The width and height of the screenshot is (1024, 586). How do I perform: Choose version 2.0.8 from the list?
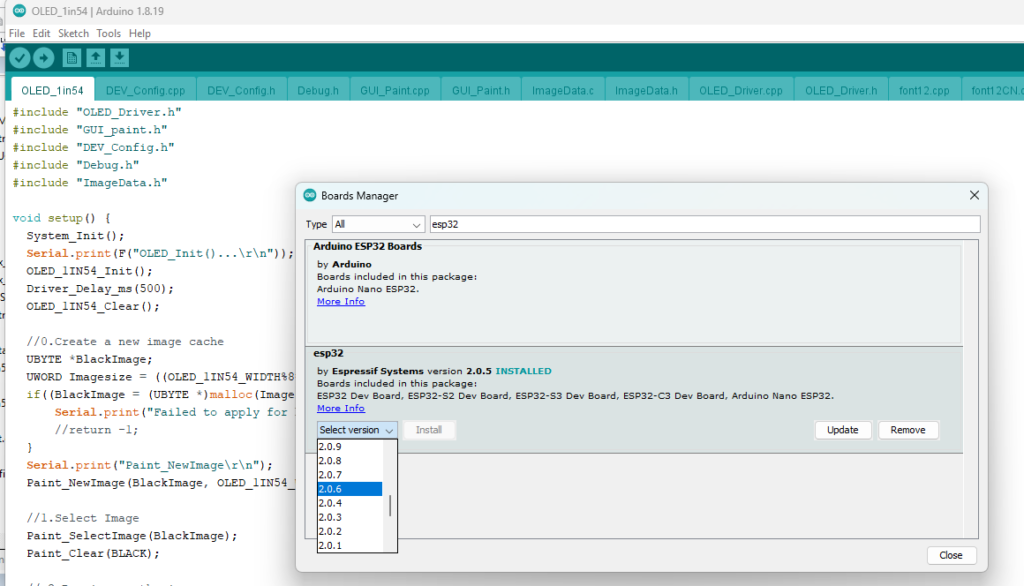(349, 461)
